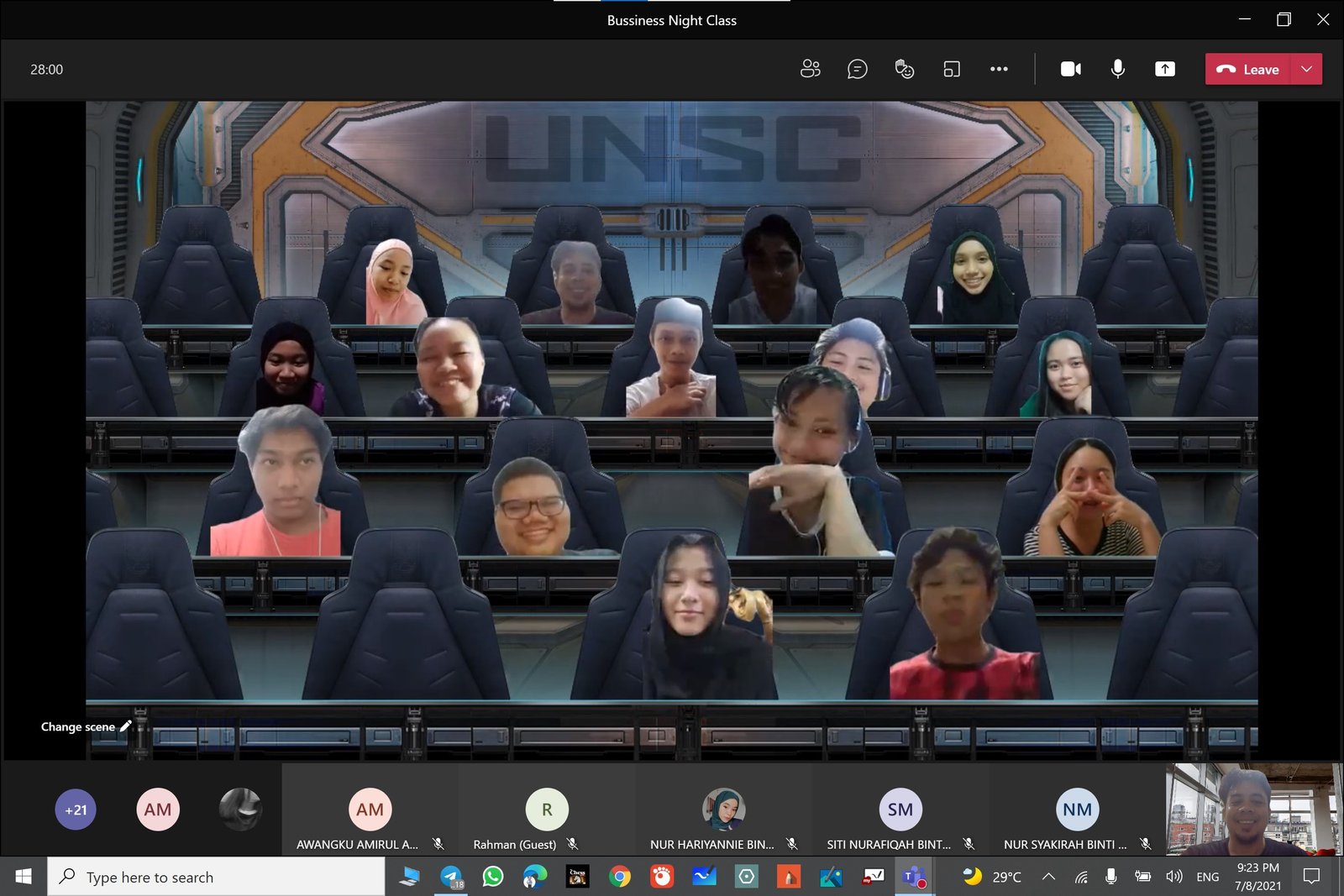Click the meeting timer 28:00
This screenshot has width=1344, height=896.
coord(46,70)
